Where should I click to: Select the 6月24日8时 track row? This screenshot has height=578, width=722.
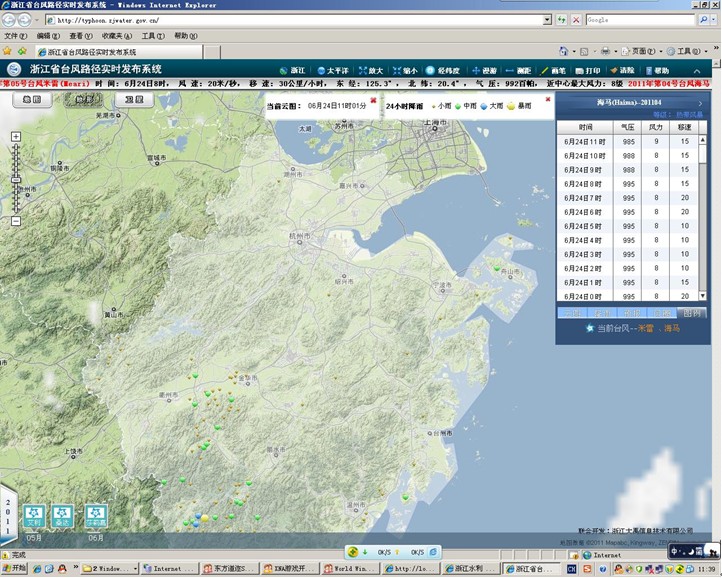click(628, 184)
